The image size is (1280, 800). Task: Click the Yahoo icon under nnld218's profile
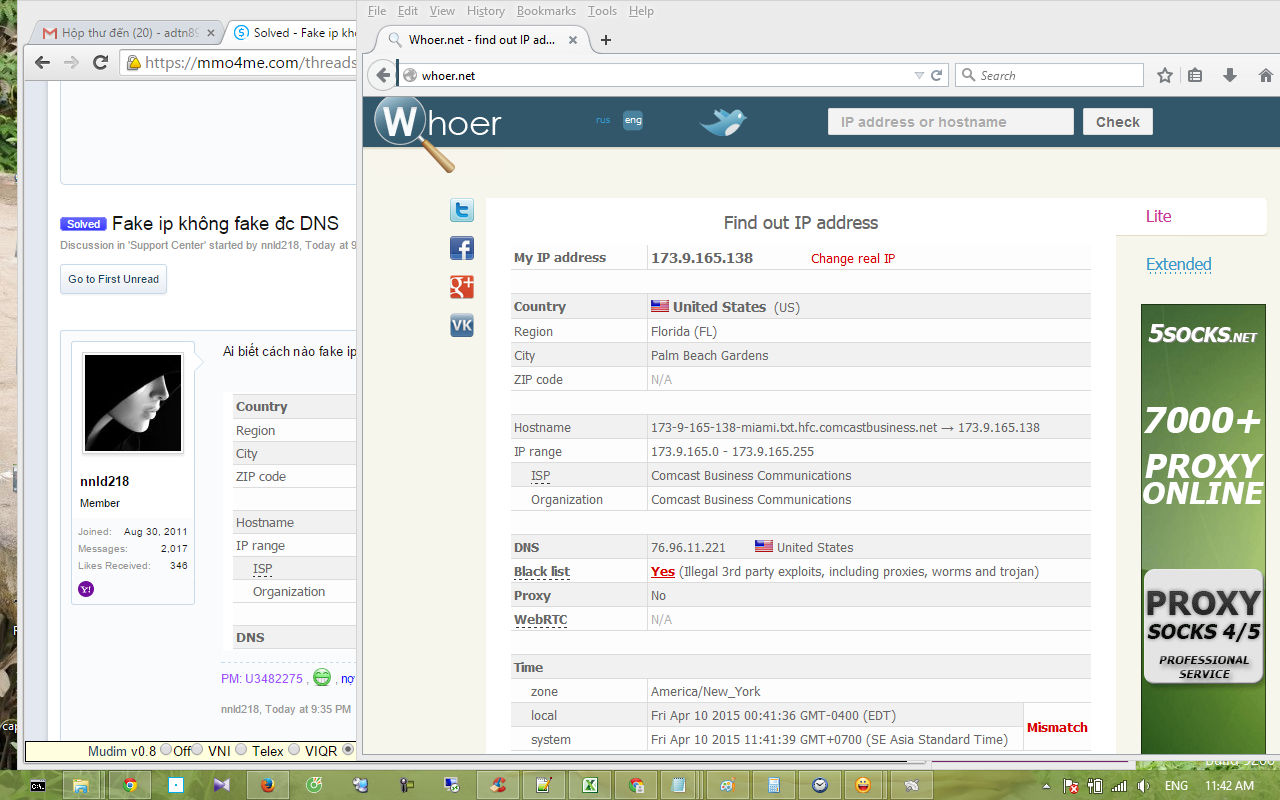pyautogui.click(x=86, y=589)
